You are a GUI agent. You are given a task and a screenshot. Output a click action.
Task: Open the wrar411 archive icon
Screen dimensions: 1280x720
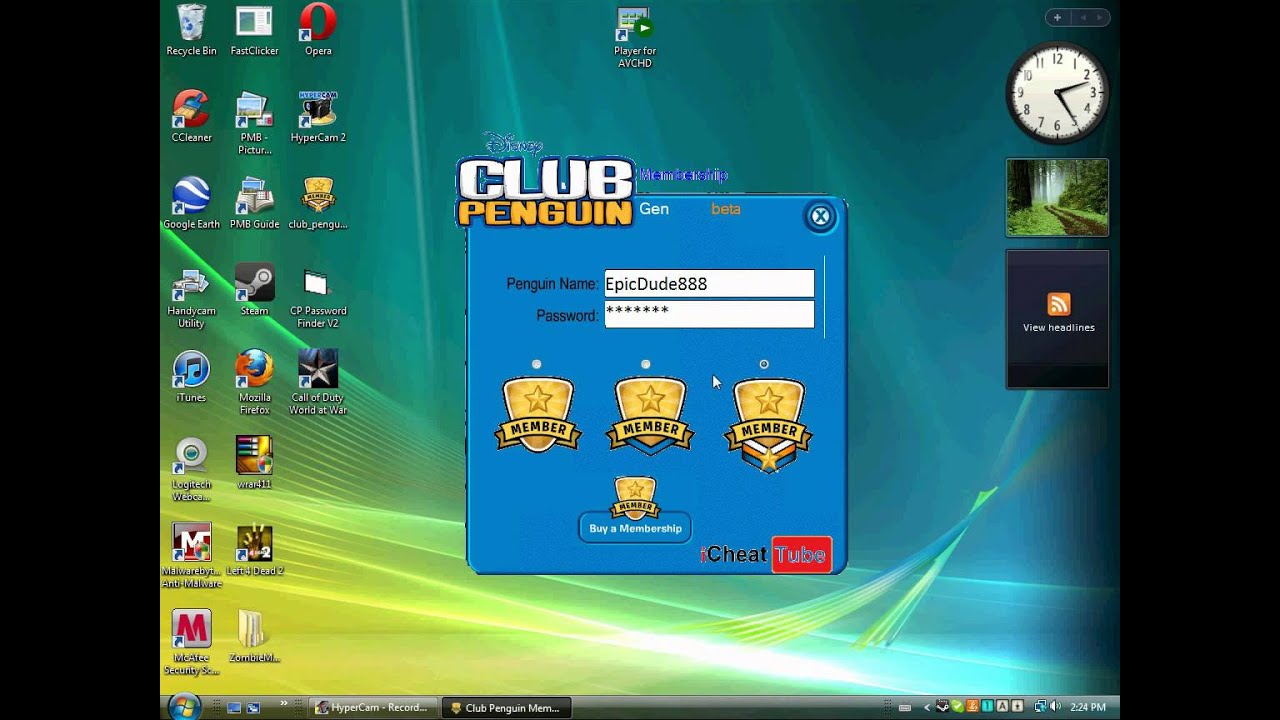point(254,463)
